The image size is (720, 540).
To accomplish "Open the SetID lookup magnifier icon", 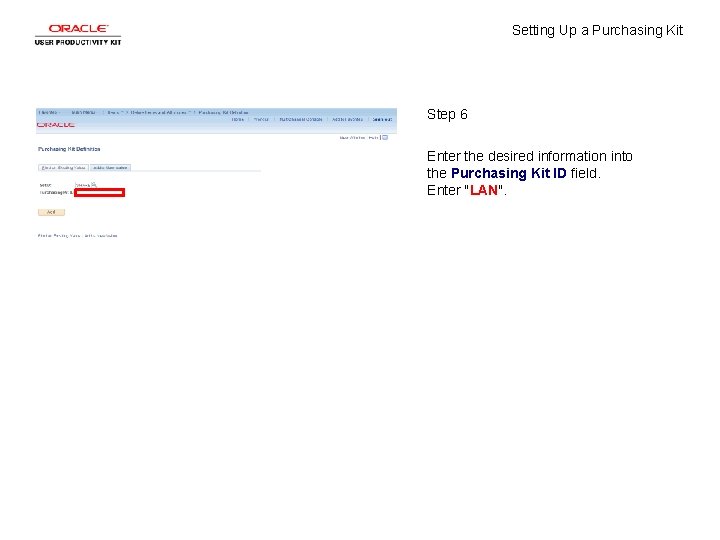I will (94, 185).
